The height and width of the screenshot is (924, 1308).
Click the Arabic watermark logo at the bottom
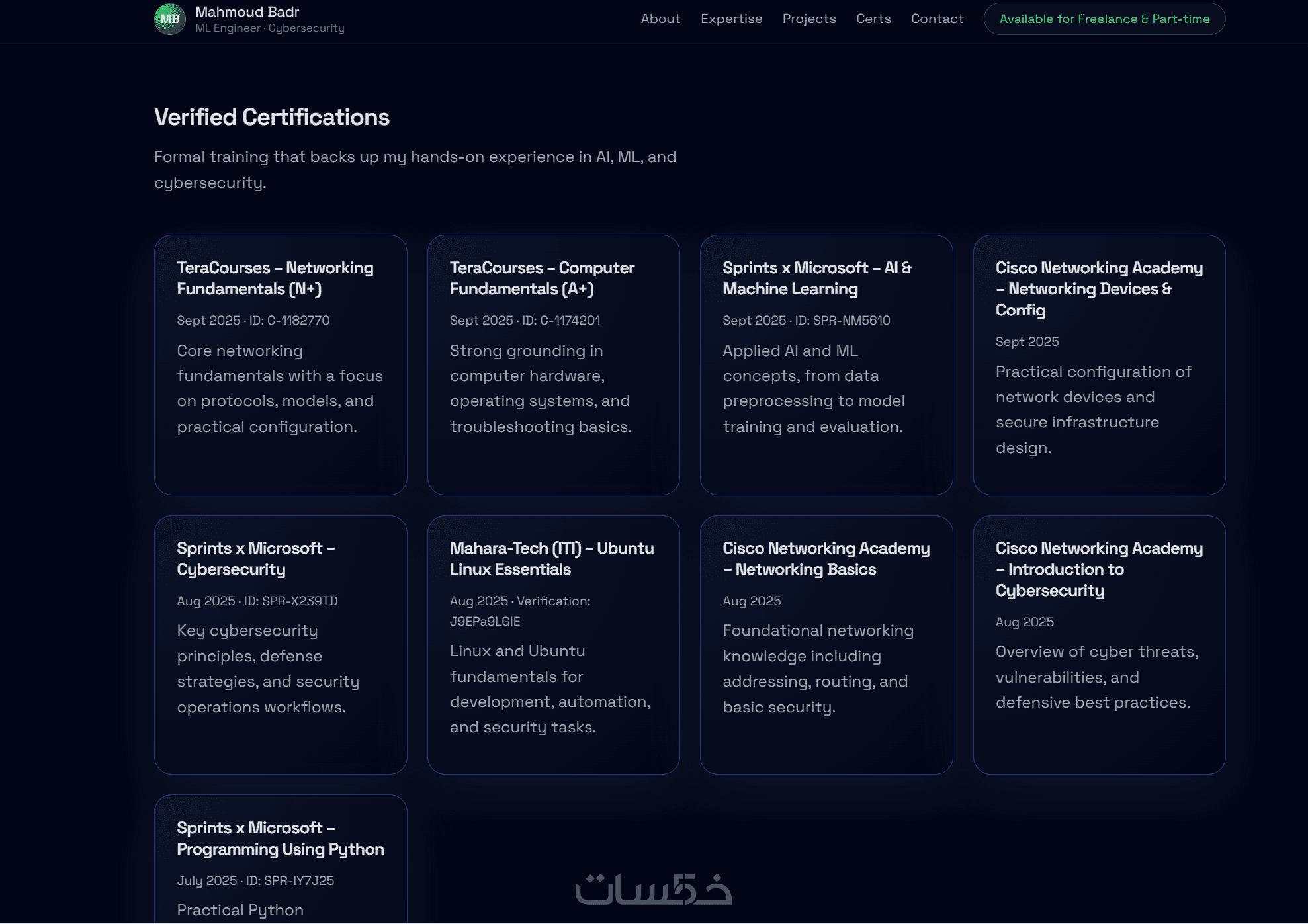pos(653,889)
